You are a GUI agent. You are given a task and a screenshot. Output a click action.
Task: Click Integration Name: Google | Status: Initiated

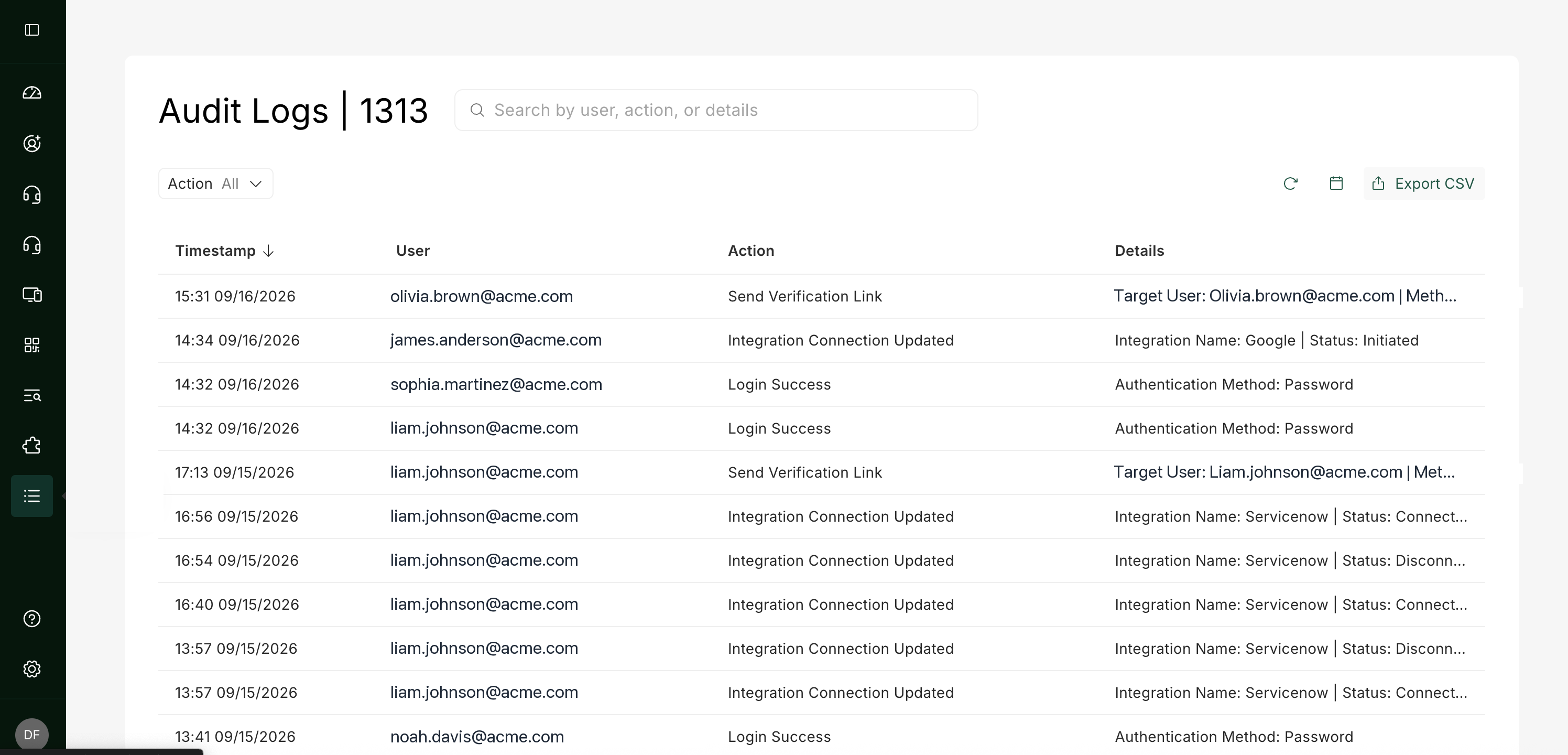[1266, 340]
